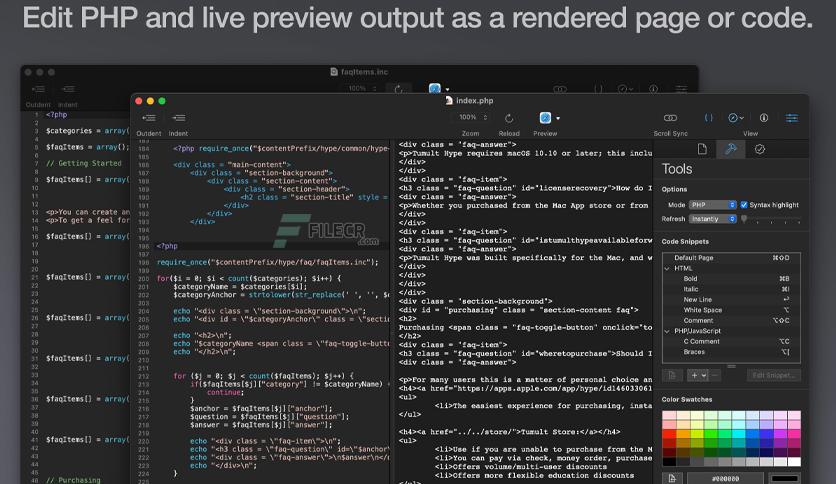This screenshot has width=836, height=484.
Task: Select the C Comment snippet
Action: (731, 341)
